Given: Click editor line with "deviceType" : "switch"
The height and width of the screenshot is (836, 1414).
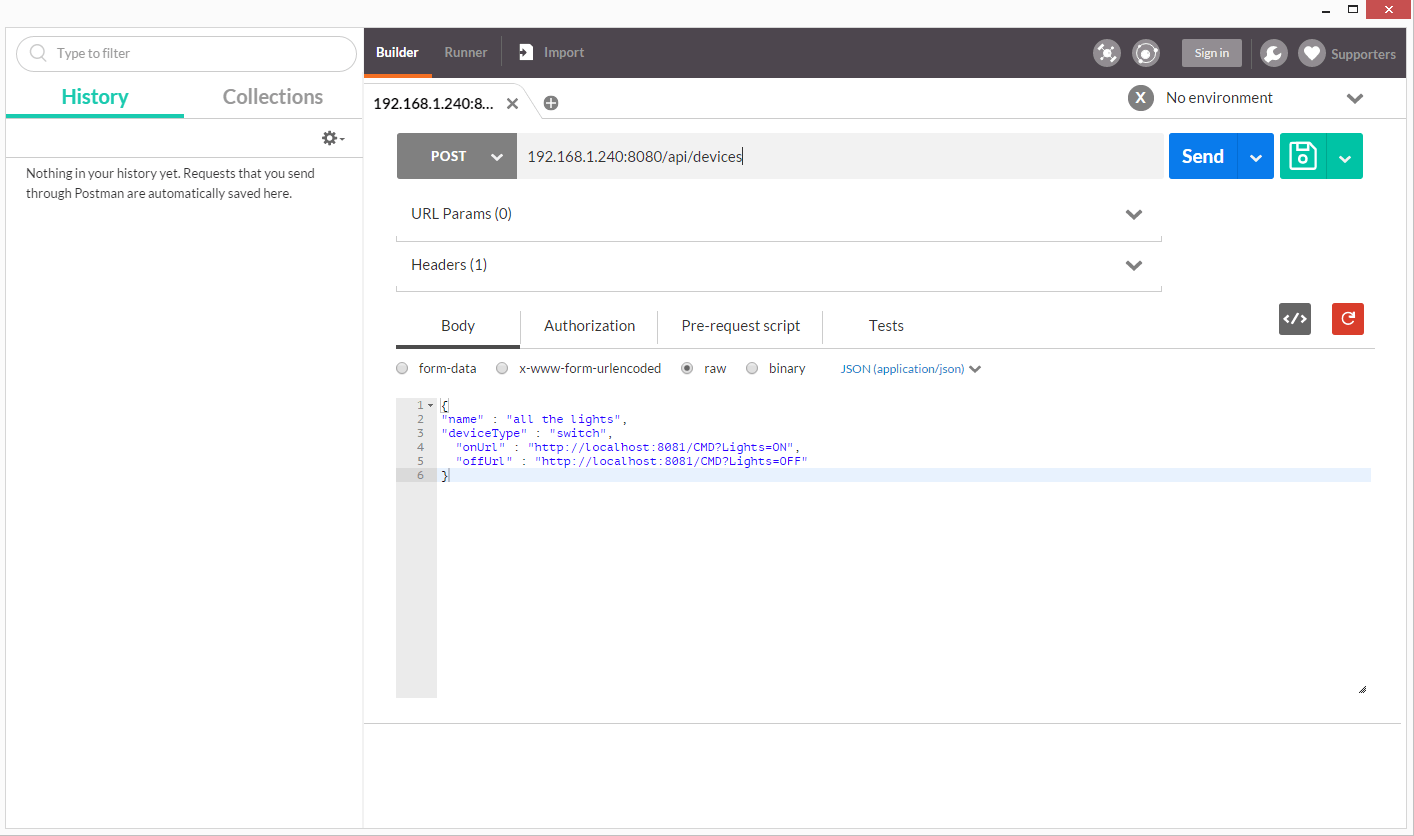Looking at the screenshot, I should (526, 433).
